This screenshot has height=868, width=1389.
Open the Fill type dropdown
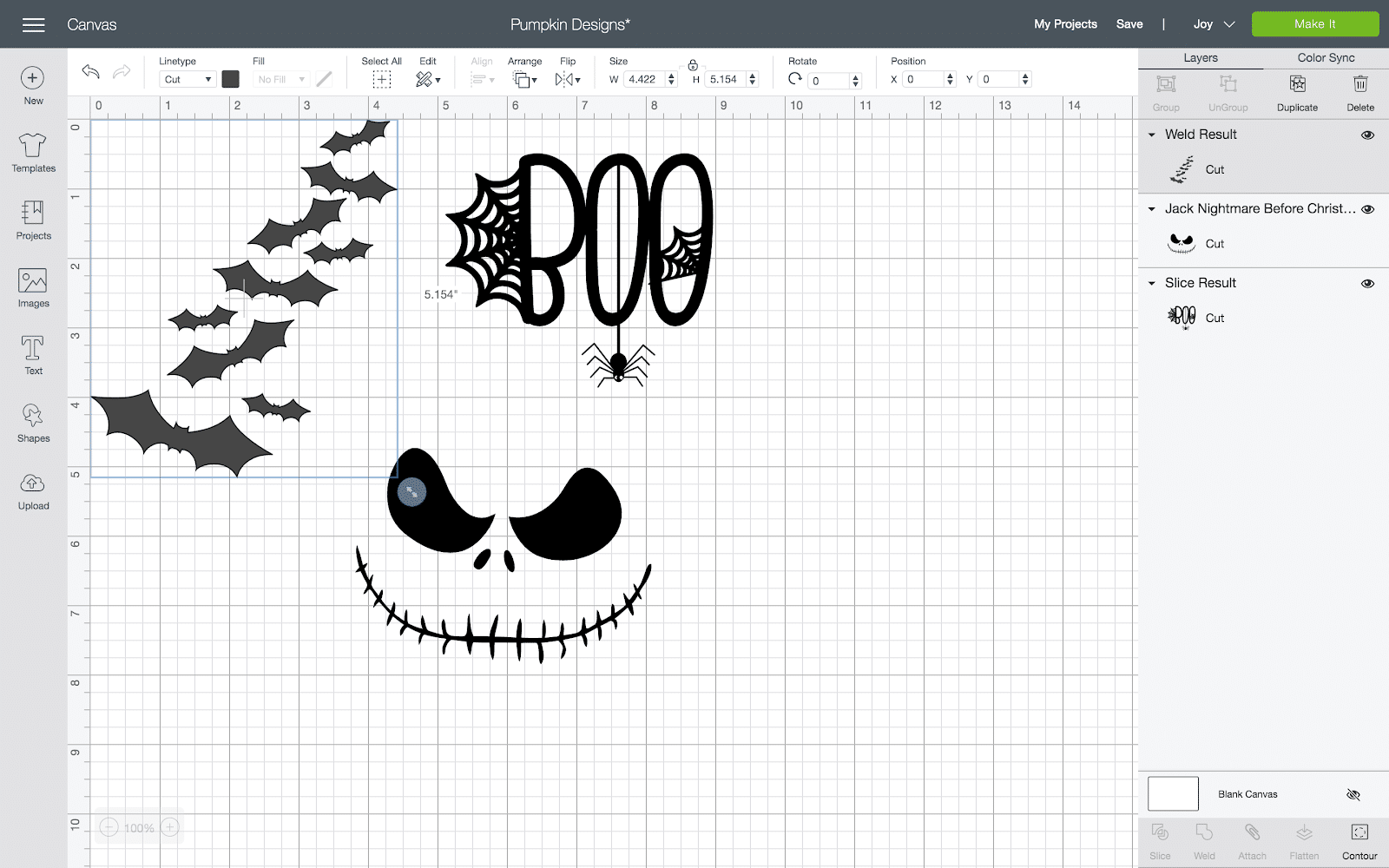click(x=281, y=79)
